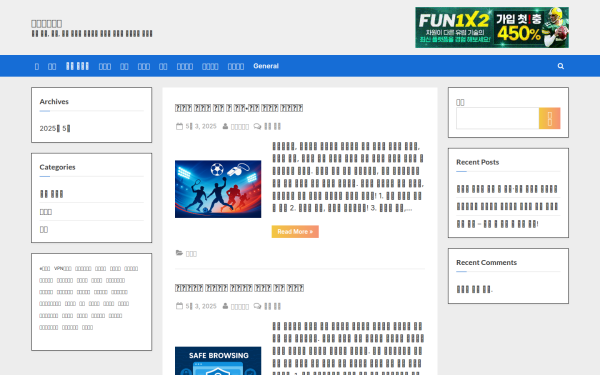Click the Recent Comments heading
This screenshot has height=375, width=600.
(x=486, y=262)
